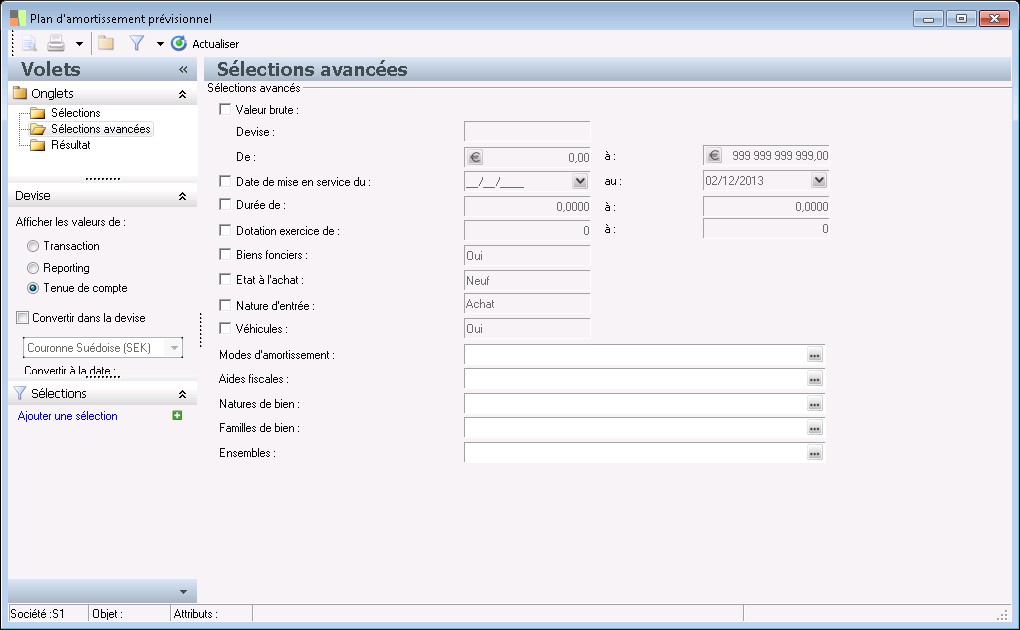
Task: Enable Convertir dans la devise checkbox
Action: tap(23, 318)
